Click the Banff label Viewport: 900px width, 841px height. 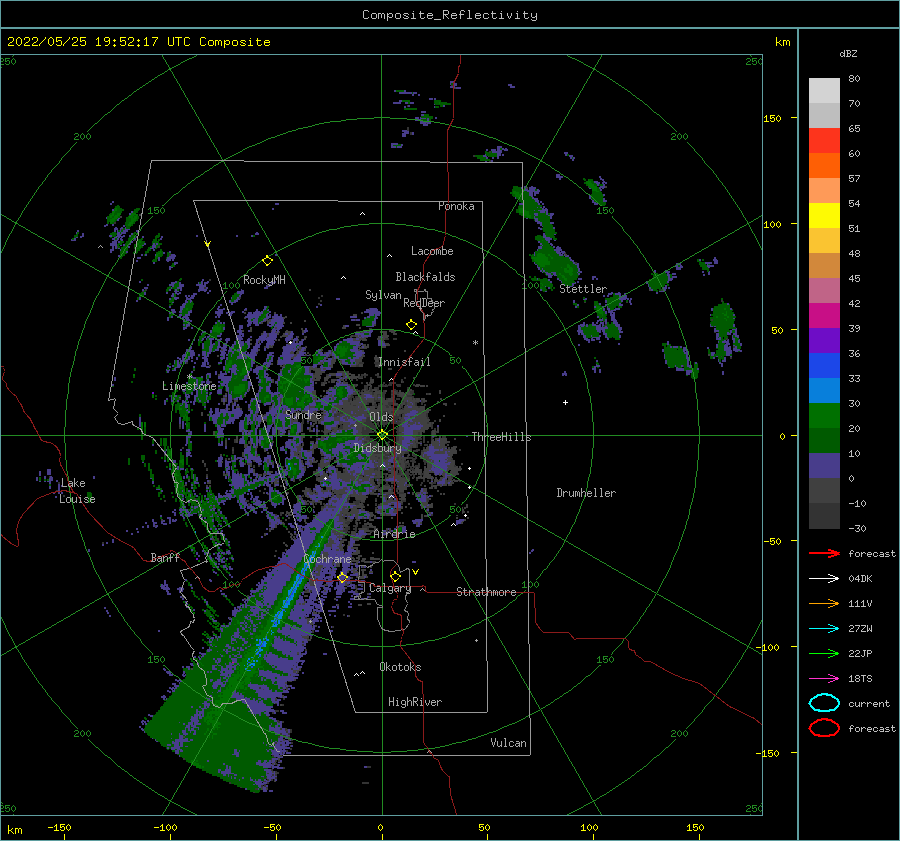point(165,558)
